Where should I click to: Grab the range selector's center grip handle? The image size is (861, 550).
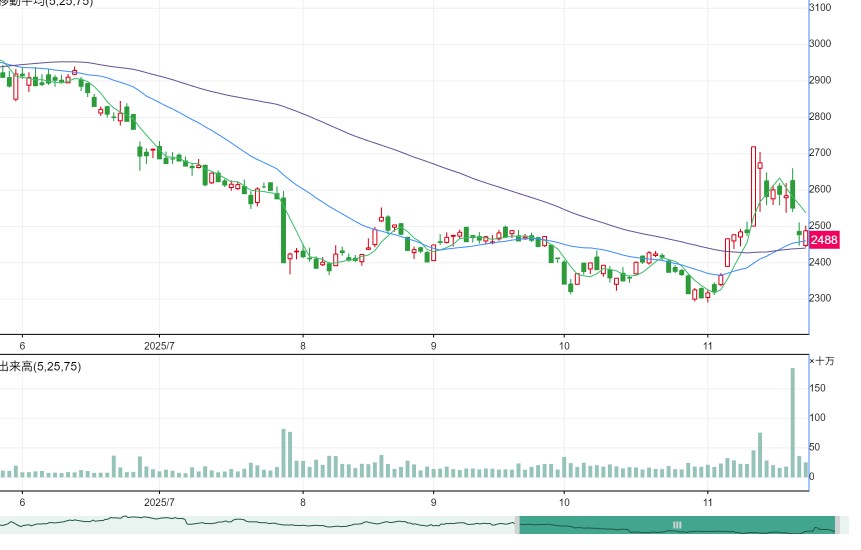point(677,525)
